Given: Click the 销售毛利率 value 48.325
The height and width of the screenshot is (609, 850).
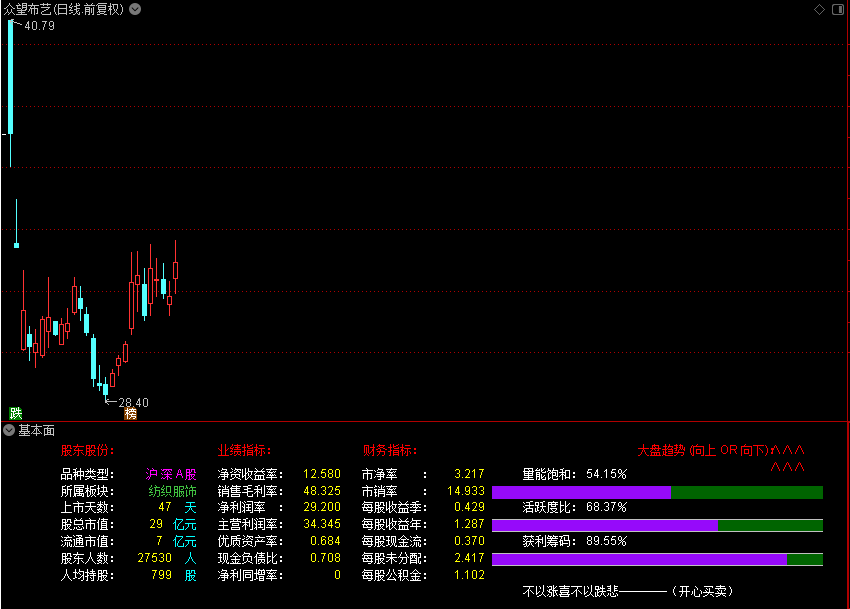Looking at the screenshot, I should click(x=322, y=491).
